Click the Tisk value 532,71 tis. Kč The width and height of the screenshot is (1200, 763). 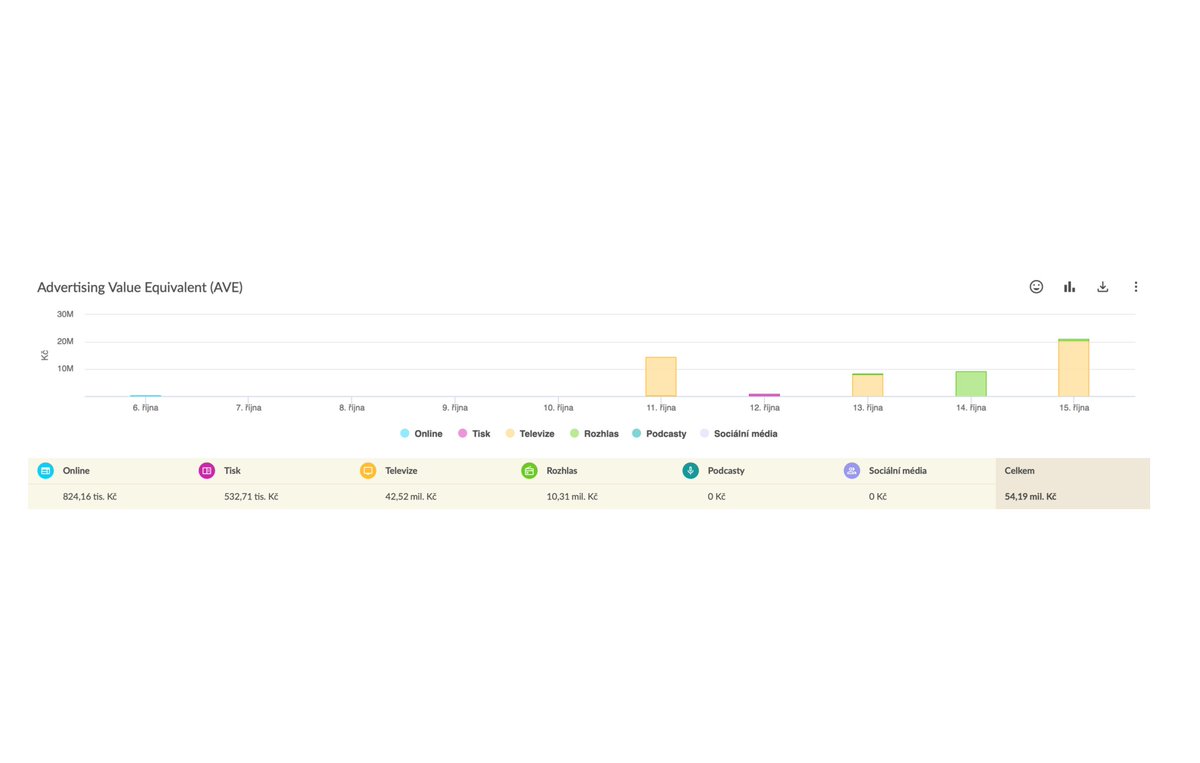251,496
